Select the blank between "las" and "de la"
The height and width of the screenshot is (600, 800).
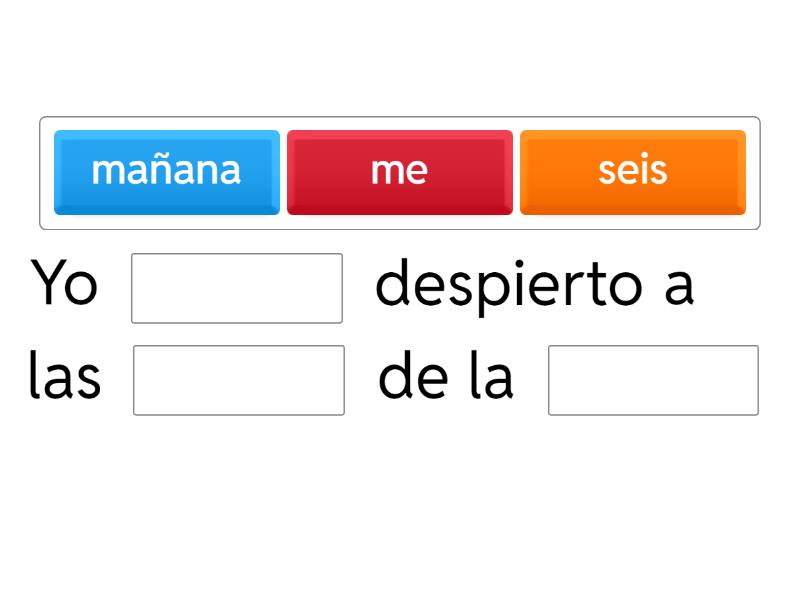pyautogui.click(x=239, y=380)
